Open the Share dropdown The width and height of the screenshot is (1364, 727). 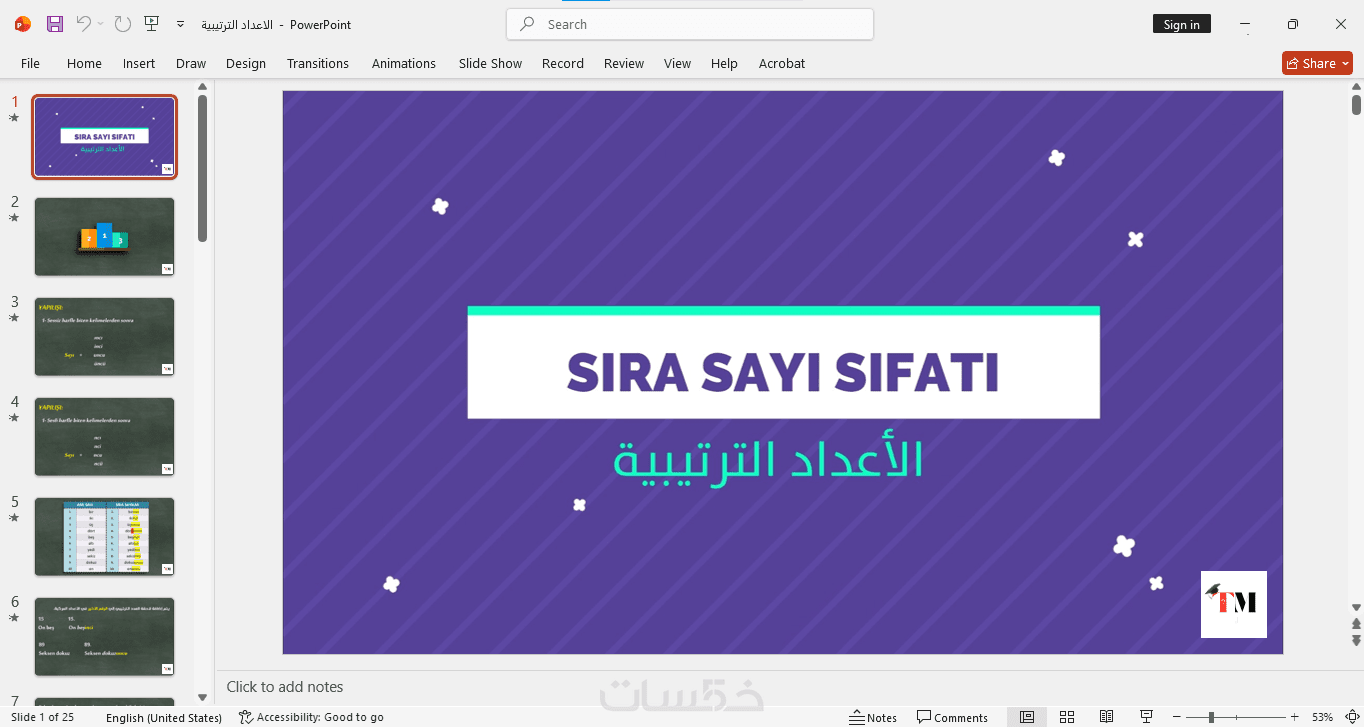[x=1317, y=63]
